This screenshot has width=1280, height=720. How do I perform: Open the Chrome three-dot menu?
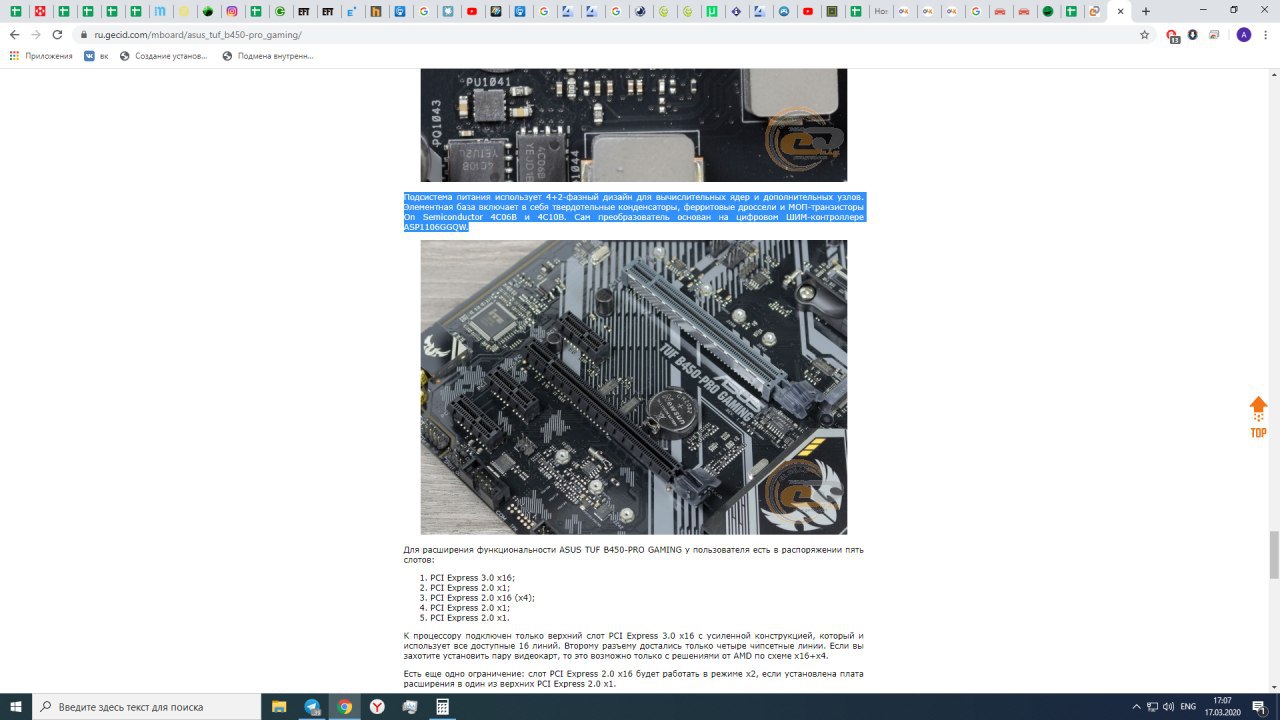coord(1265,34)
